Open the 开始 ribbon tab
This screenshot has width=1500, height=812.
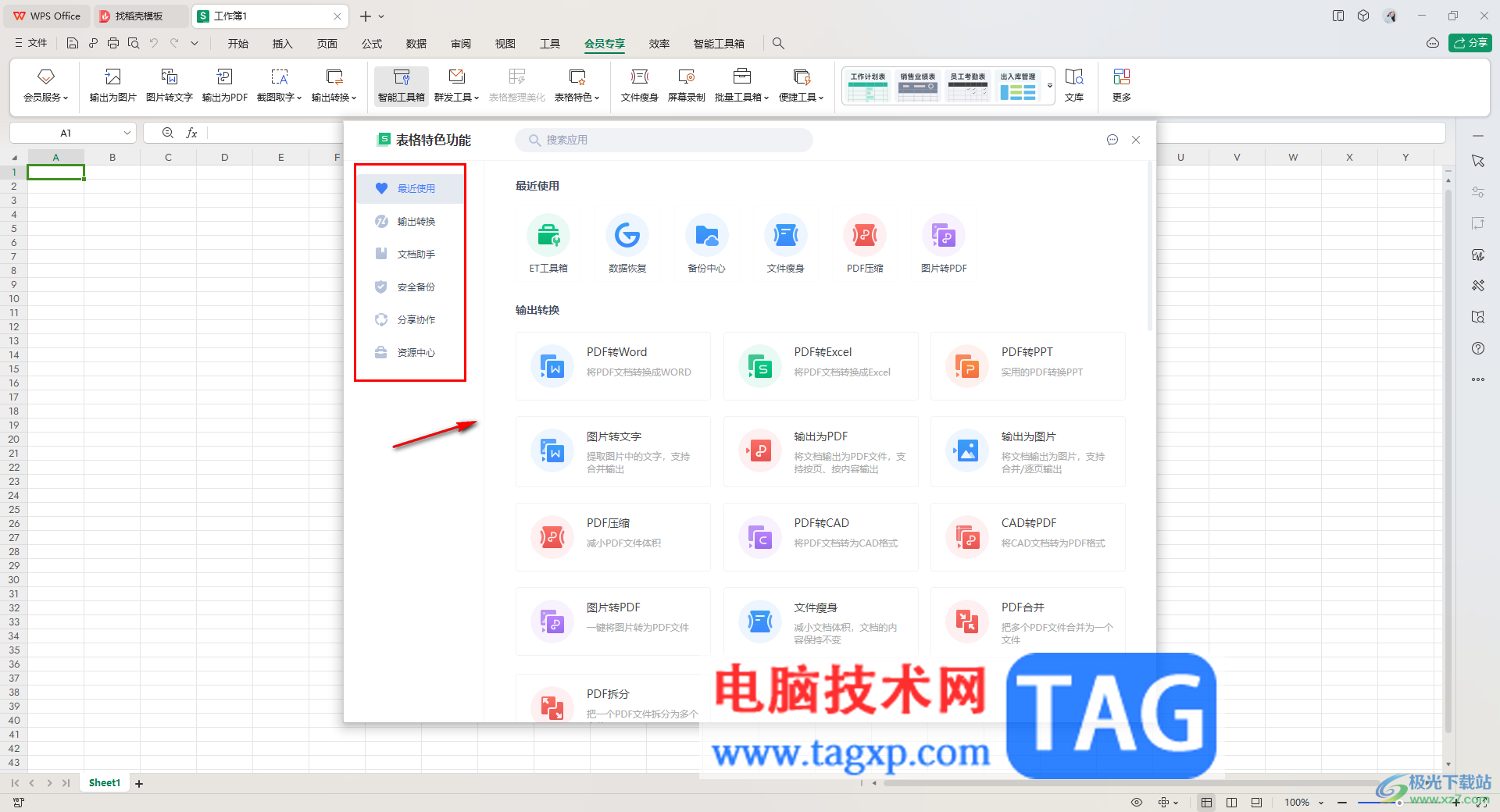pyautogui.click(x=238, y=44)
